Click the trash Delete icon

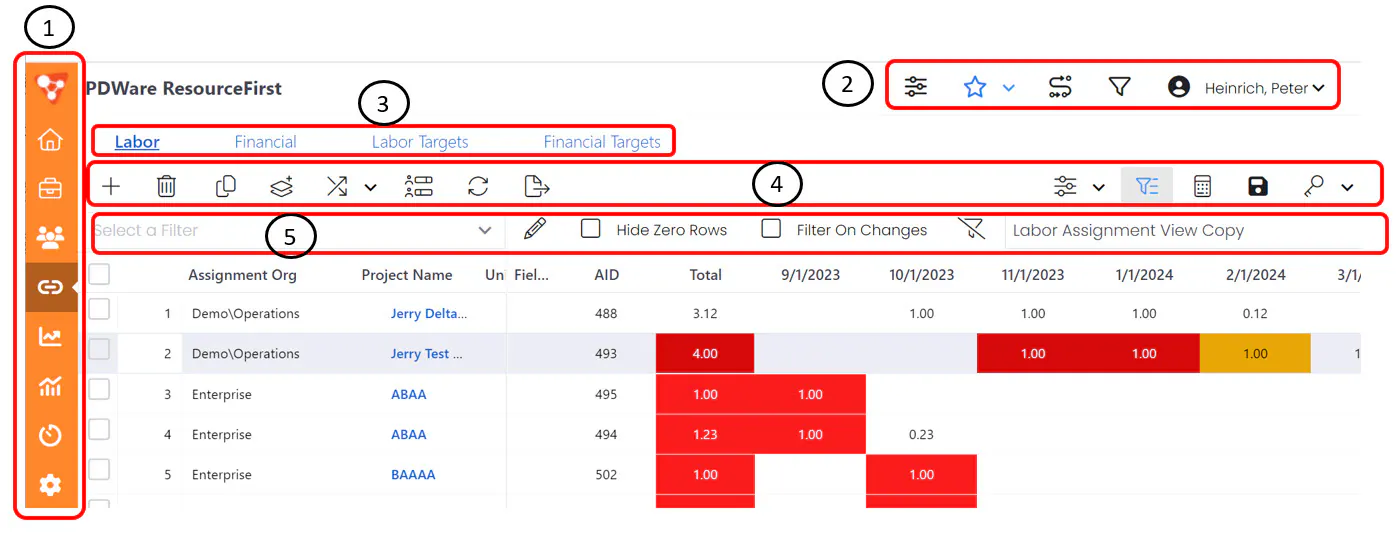tap(167, 186)
